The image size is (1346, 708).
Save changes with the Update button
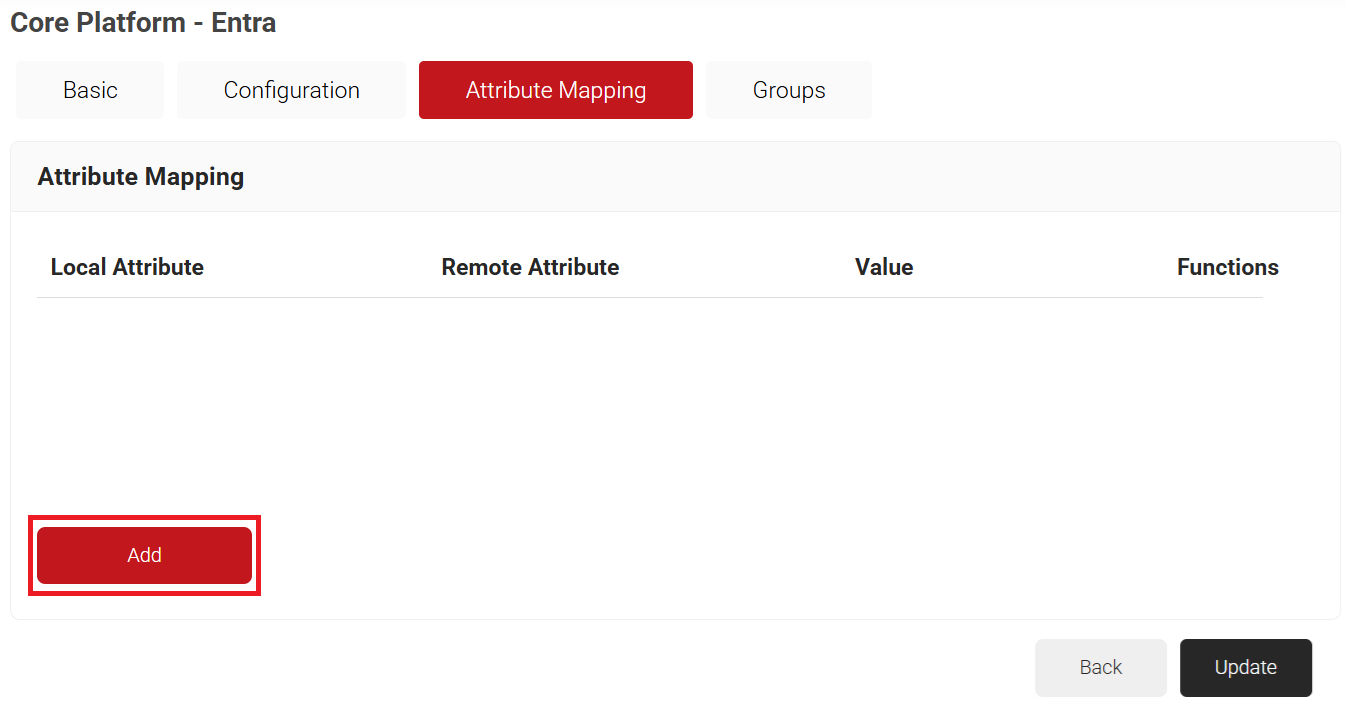pyautogui.click(x=1246, y=667)
